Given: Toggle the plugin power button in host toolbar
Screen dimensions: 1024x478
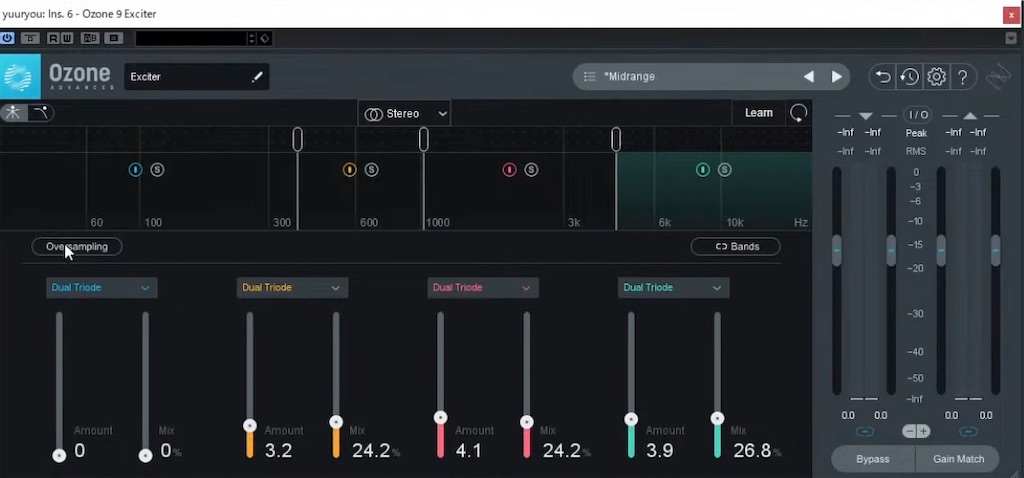Looking at the screenshot, I should [7, 38].
